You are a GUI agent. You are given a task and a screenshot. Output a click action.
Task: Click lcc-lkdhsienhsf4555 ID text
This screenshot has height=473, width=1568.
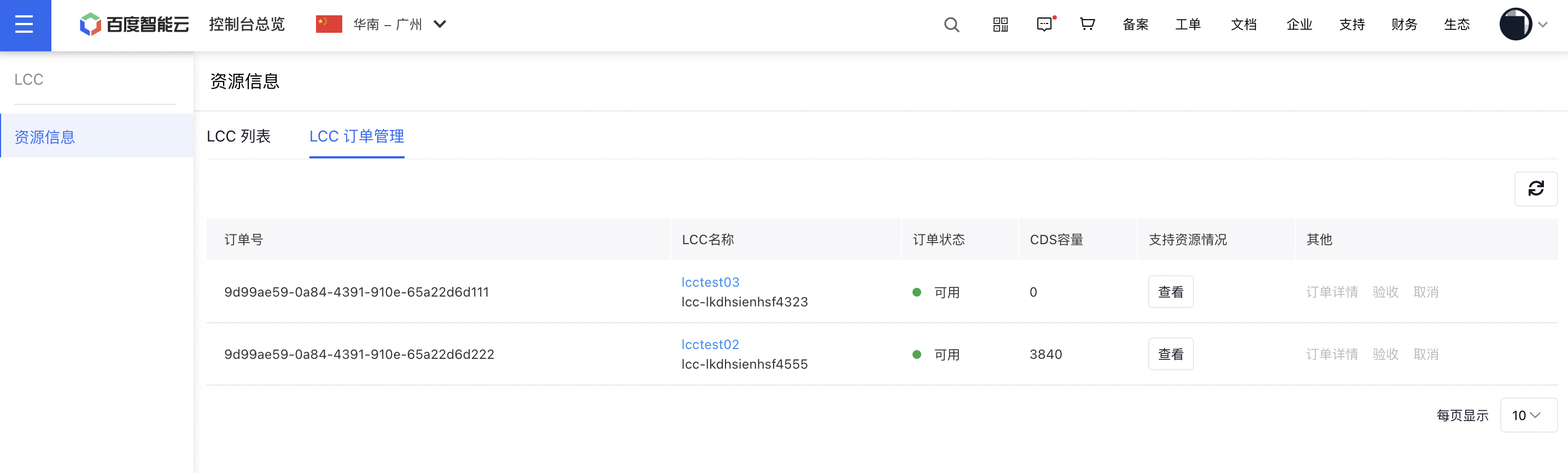tap(745, 364)
